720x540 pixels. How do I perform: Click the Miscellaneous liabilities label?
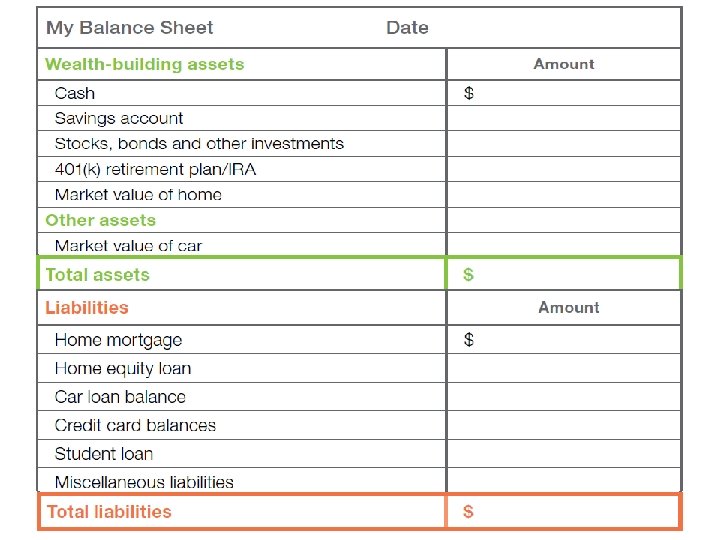[x=144, y=482]
